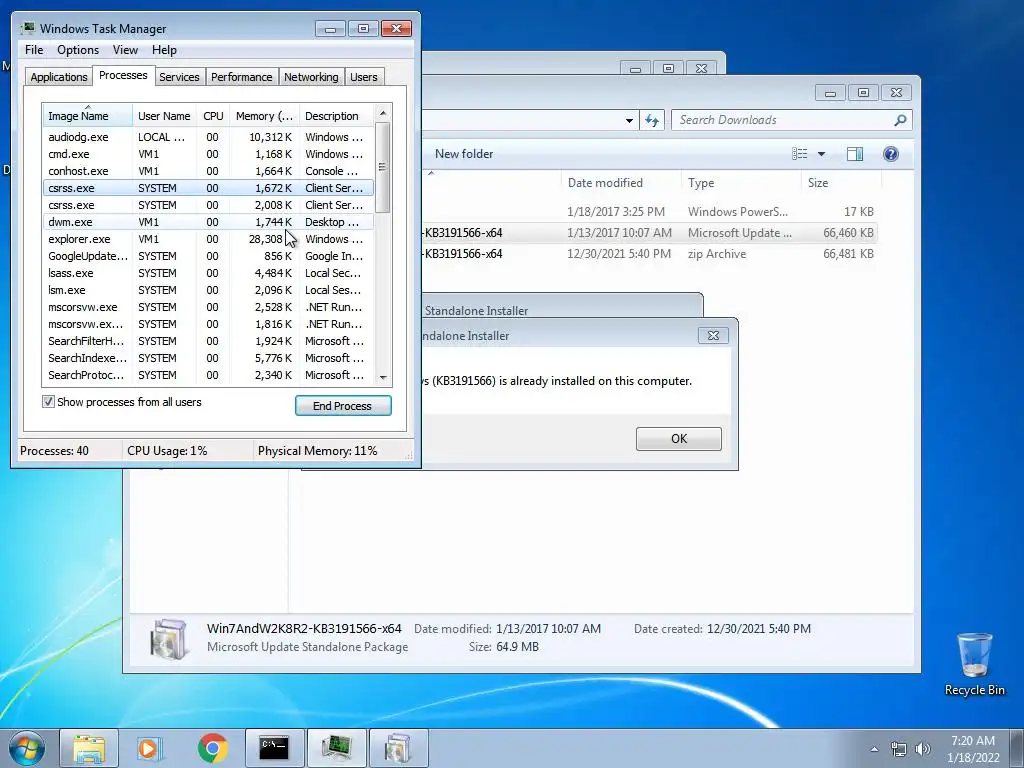
Task: Open network status tray icon
Action: pyautogui.click(x=899, y=749)
